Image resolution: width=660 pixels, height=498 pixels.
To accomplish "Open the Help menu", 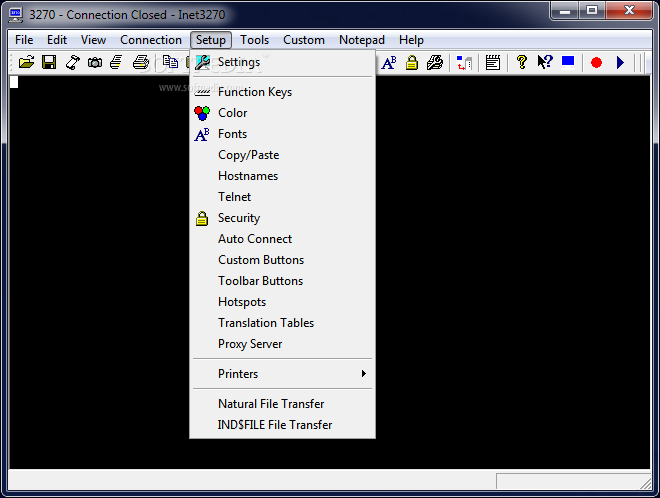I will point(411,40).
